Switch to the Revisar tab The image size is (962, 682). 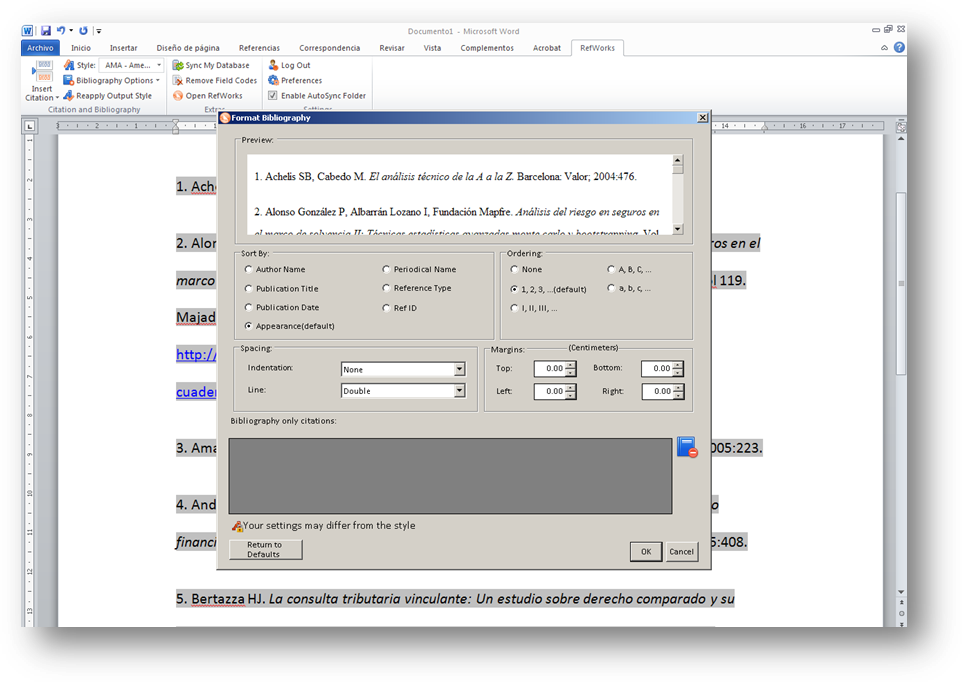pos(391,48)
